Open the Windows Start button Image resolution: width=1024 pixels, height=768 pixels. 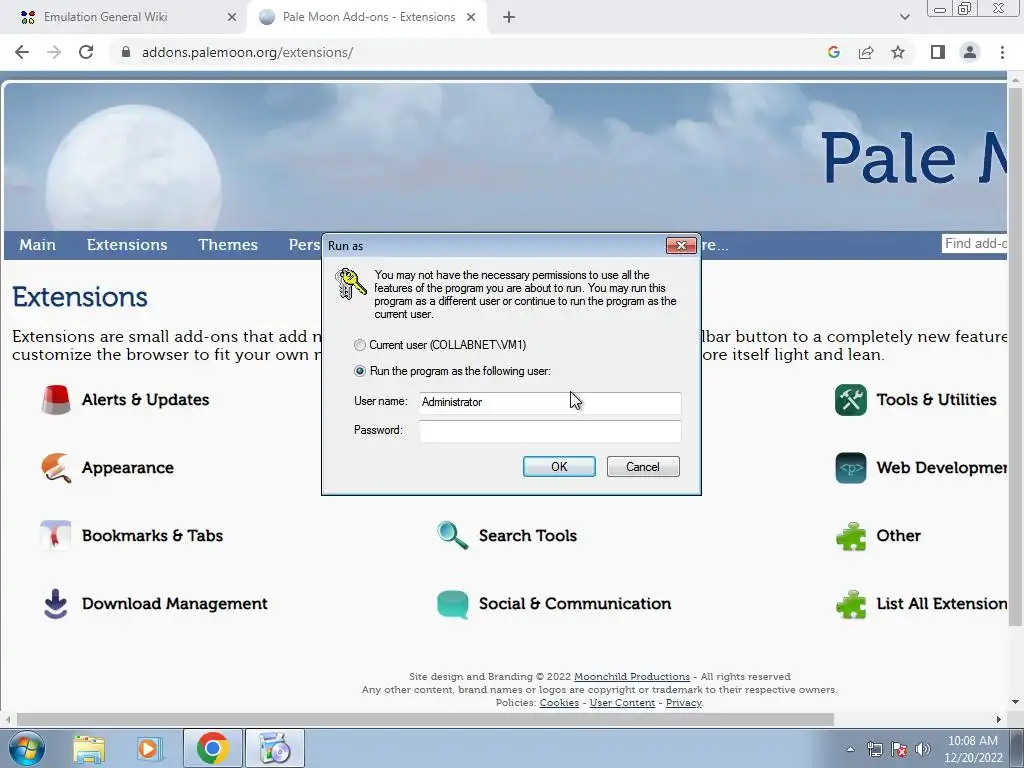click(26, 748)
